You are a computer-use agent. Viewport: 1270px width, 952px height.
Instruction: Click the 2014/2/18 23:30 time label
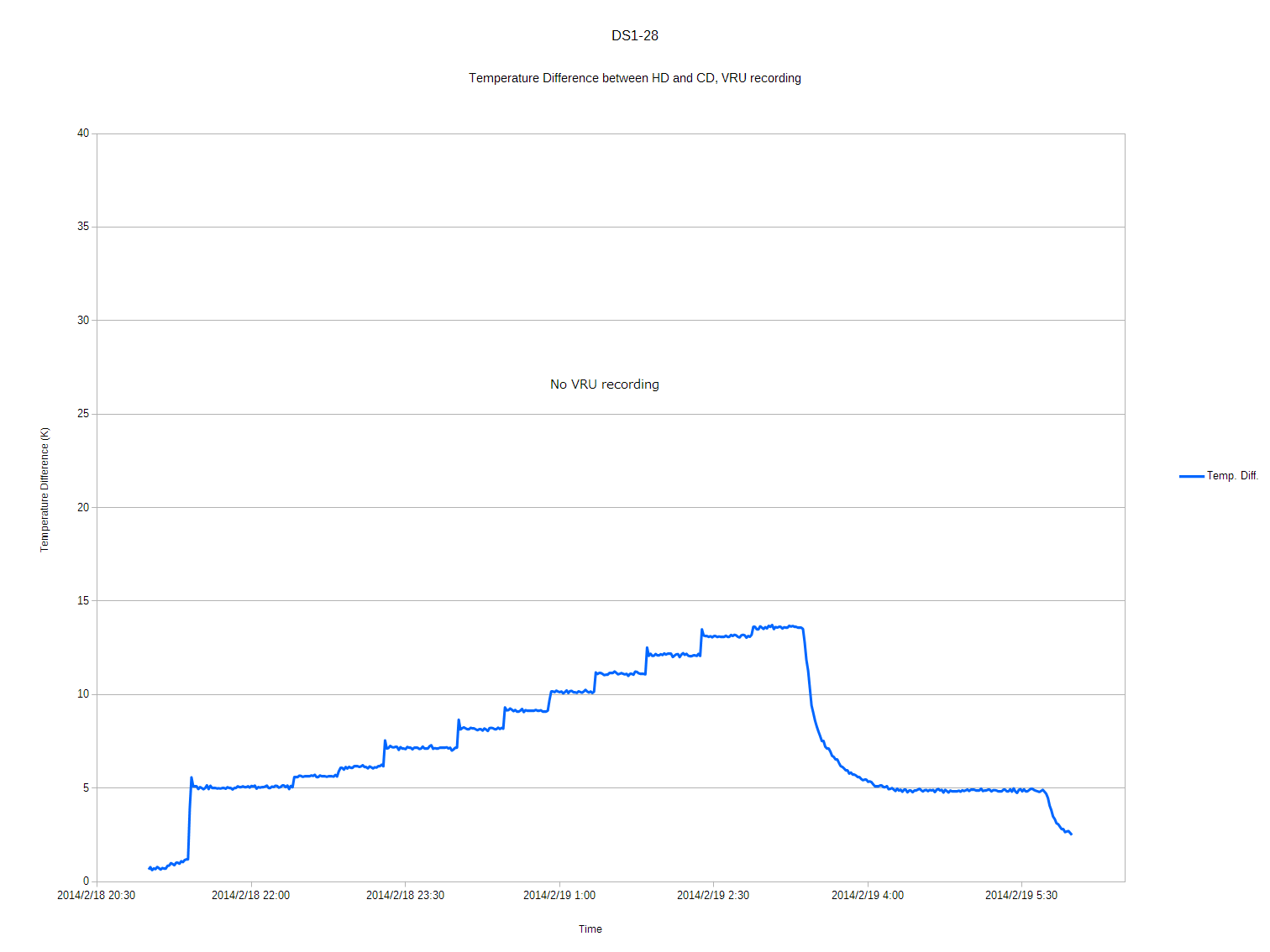click(x=405, y=896)
